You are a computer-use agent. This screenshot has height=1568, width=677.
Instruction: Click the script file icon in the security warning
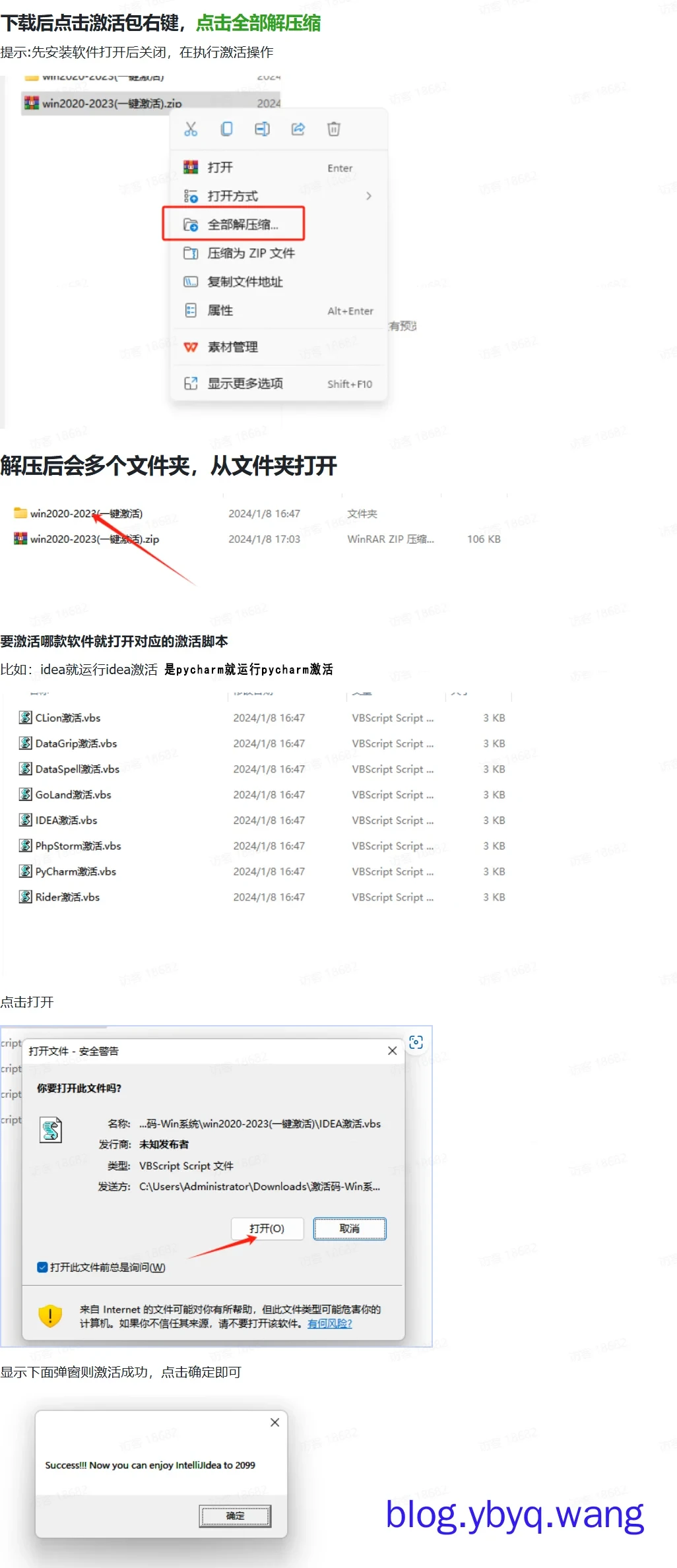point(51,1130)
